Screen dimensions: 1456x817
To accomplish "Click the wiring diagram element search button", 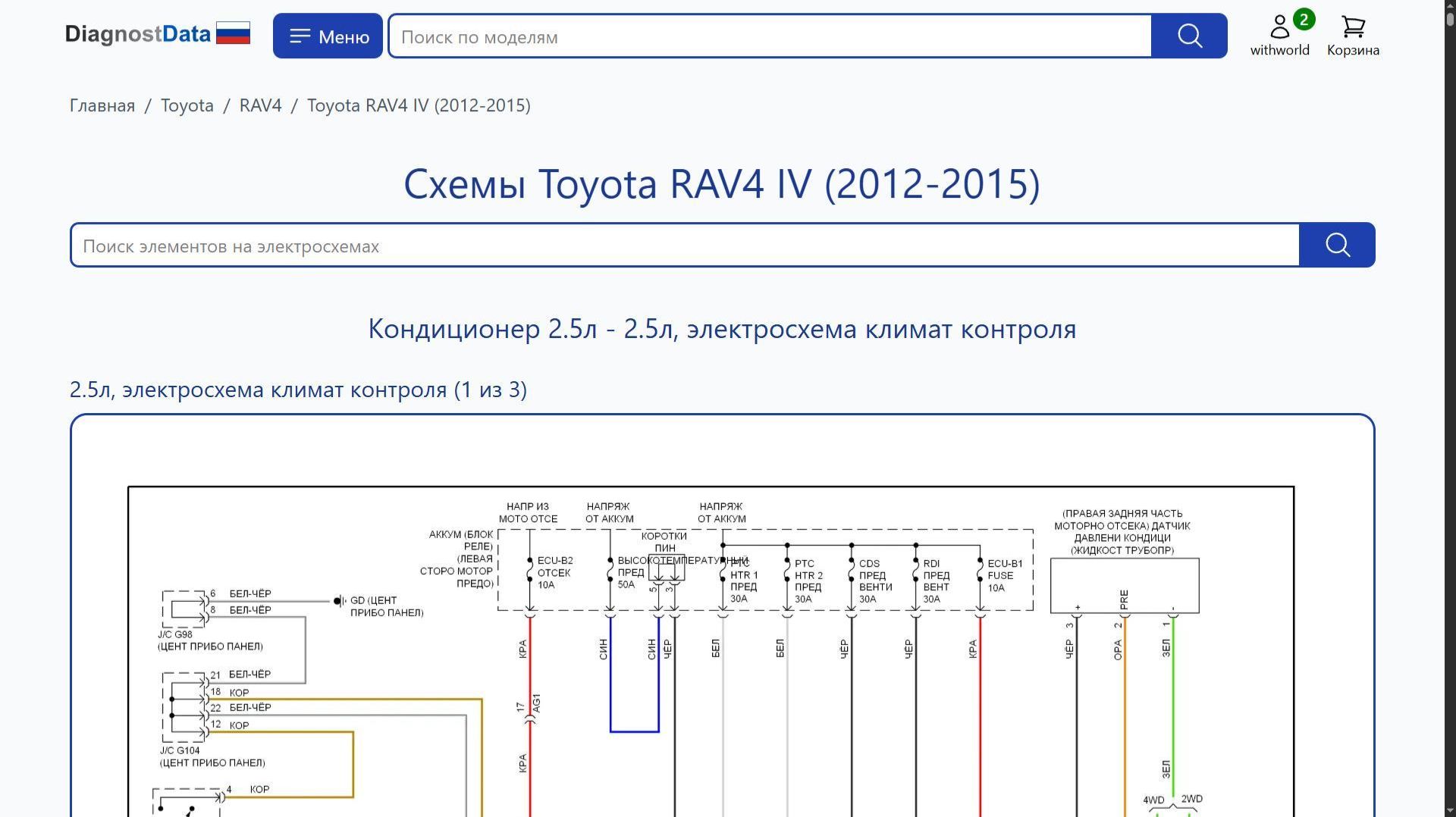I will click(1337, 245).
